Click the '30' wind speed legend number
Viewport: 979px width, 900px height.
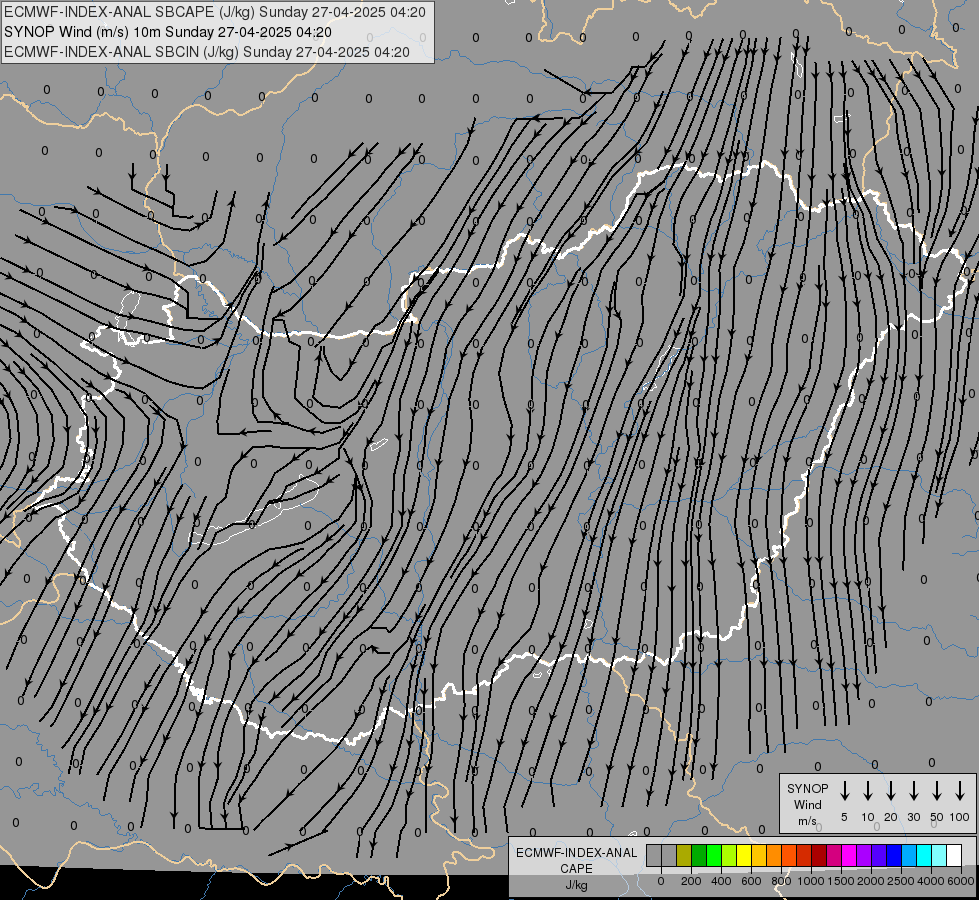(x=913, y=817)
